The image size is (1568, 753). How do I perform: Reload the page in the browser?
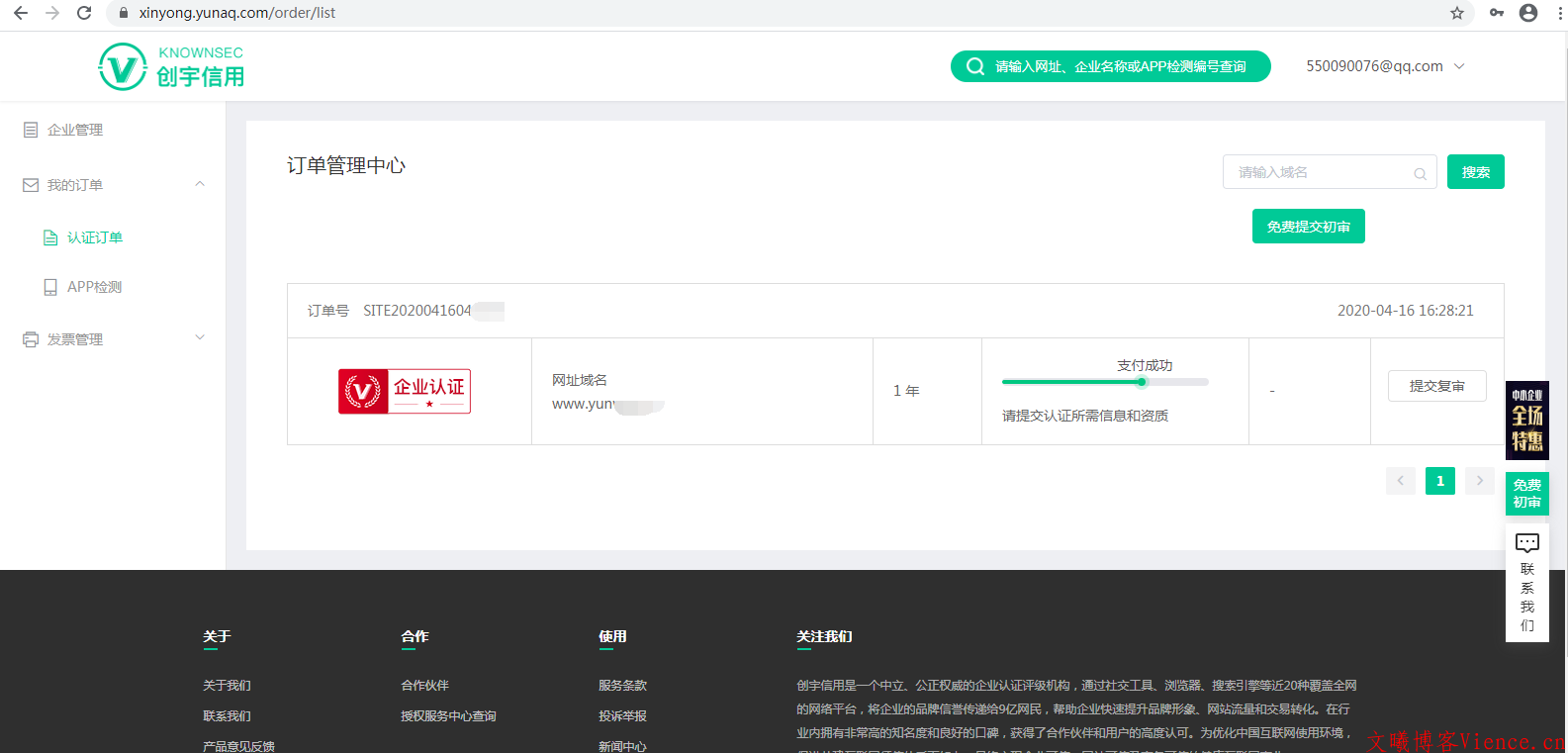pos(84,13)
